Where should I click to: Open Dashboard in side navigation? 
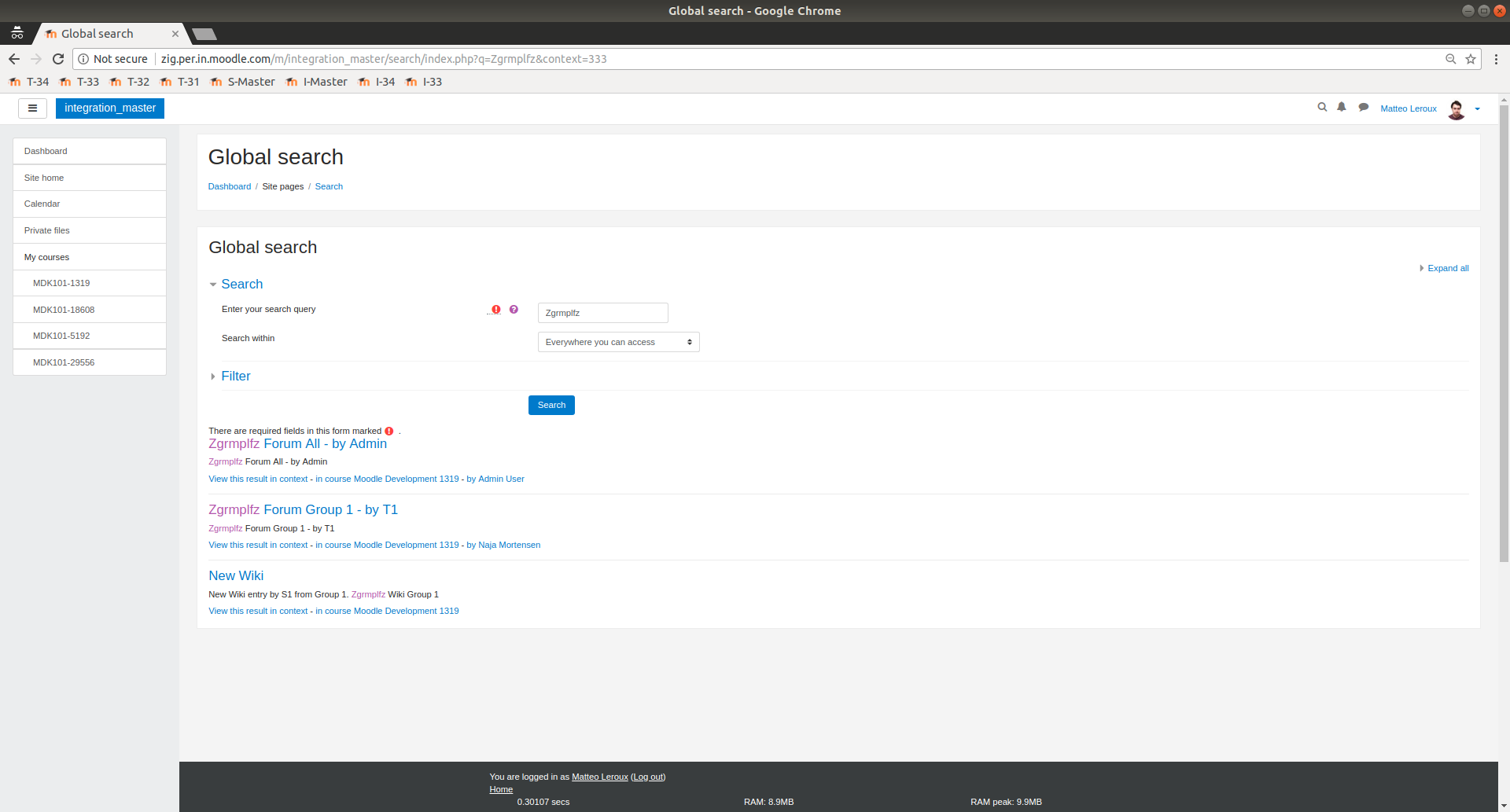[90, 151]
